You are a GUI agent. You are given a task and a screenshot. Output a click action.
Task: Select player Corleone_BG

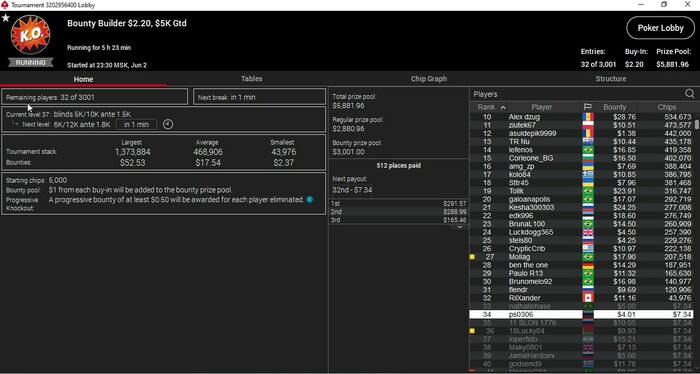pyautogui.click(x=581, y=158)
